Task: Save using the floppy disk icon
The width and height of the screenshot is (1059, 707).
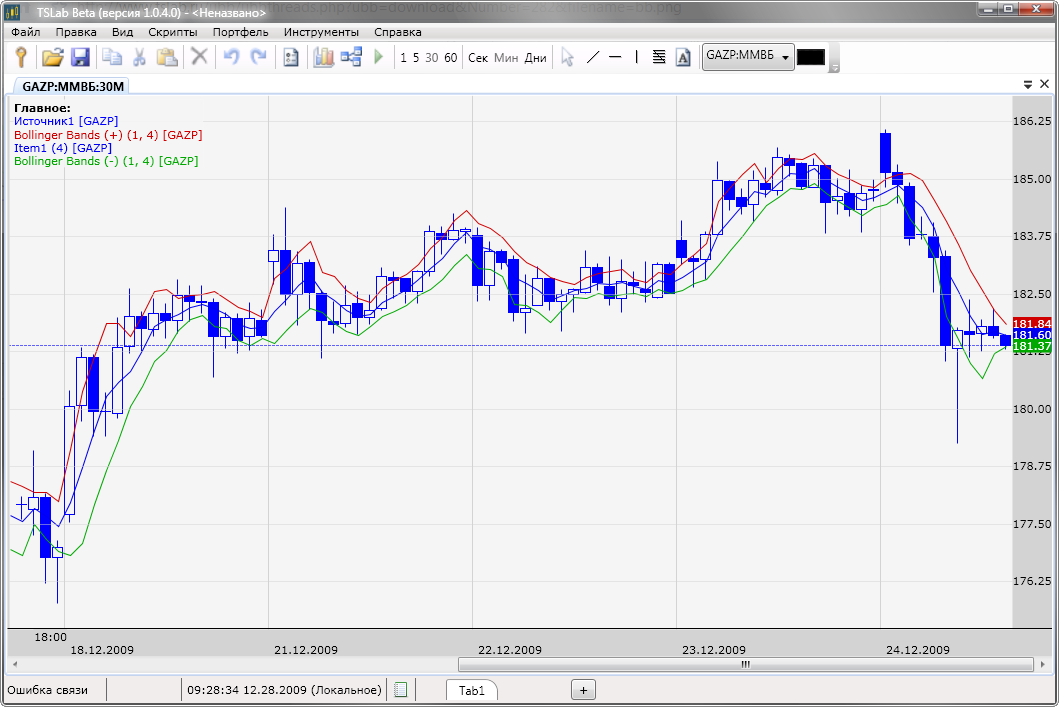Action: [80, 57]
